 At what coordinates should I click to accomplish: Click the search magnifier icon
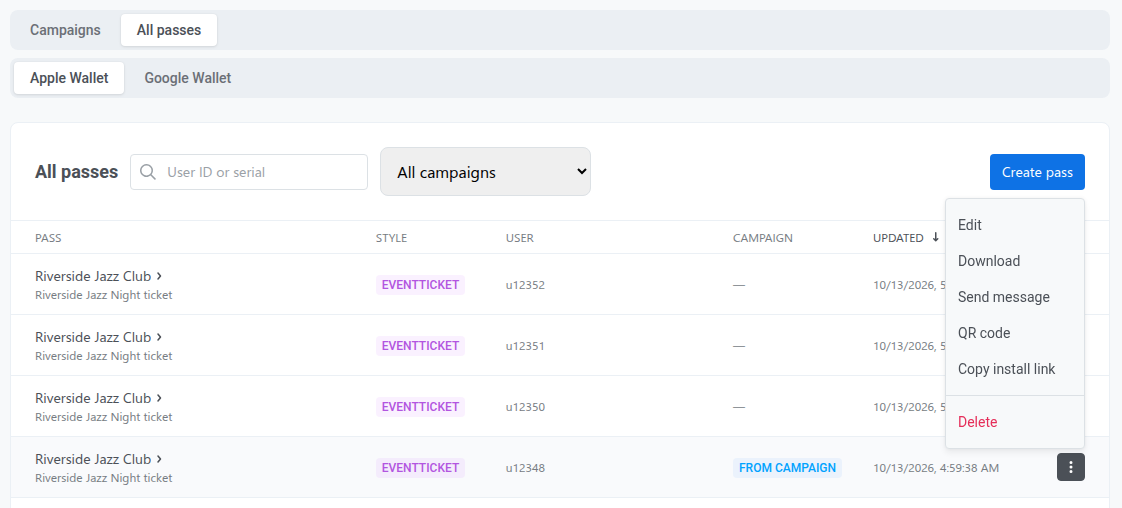pos(148,172)
